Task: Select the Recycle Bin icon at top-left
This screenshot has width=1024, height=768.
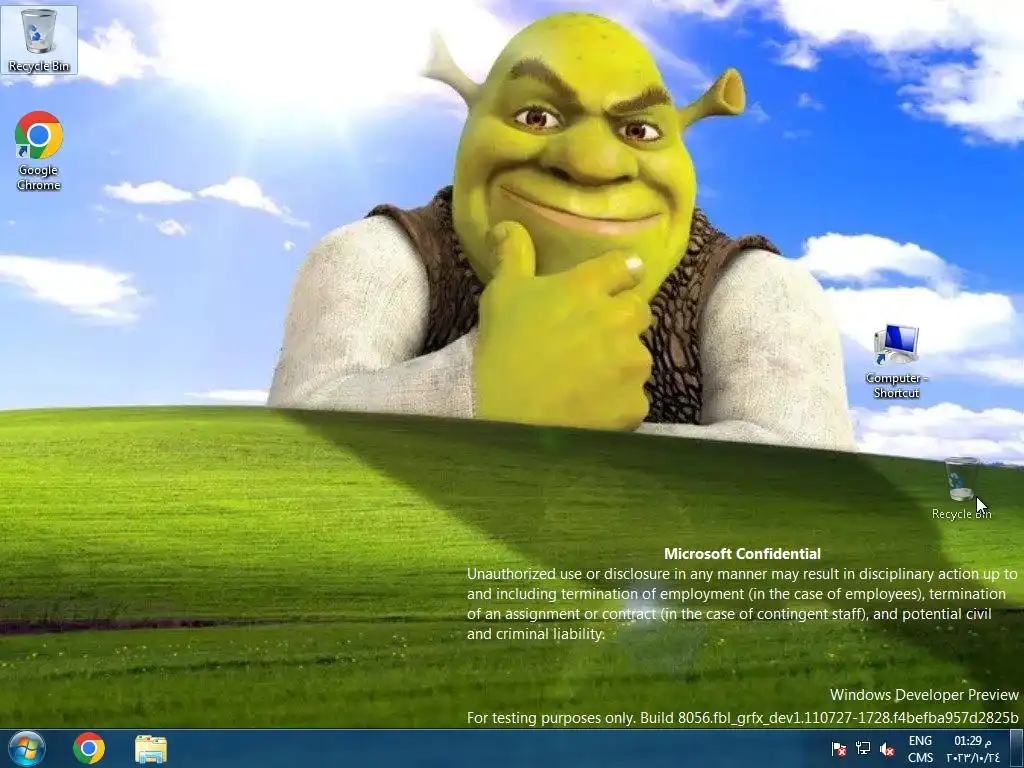Action: tap(39, 40)
